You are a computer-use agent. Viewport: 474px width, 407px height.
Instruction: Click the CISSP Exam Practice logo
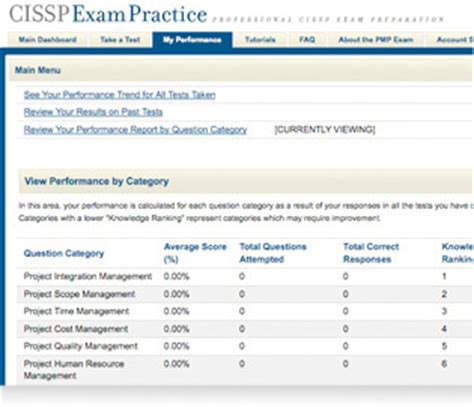(108, 14)
